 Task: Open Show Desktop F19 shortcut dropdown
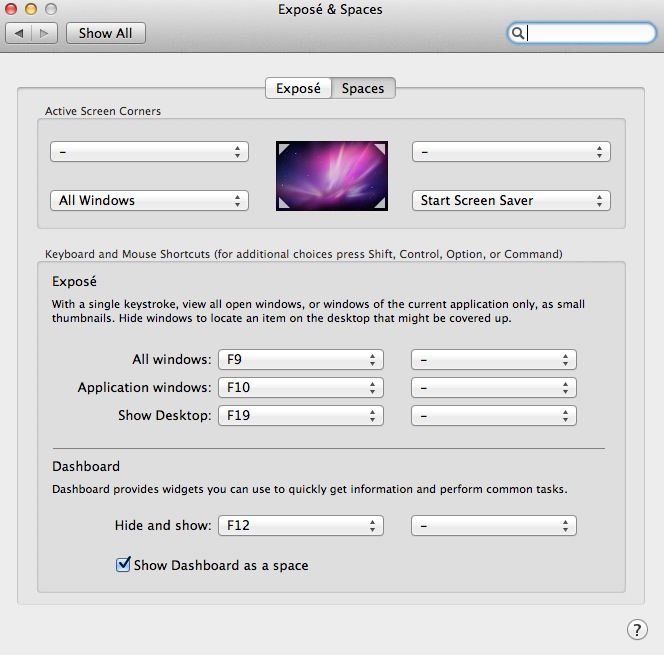(301, 415)
